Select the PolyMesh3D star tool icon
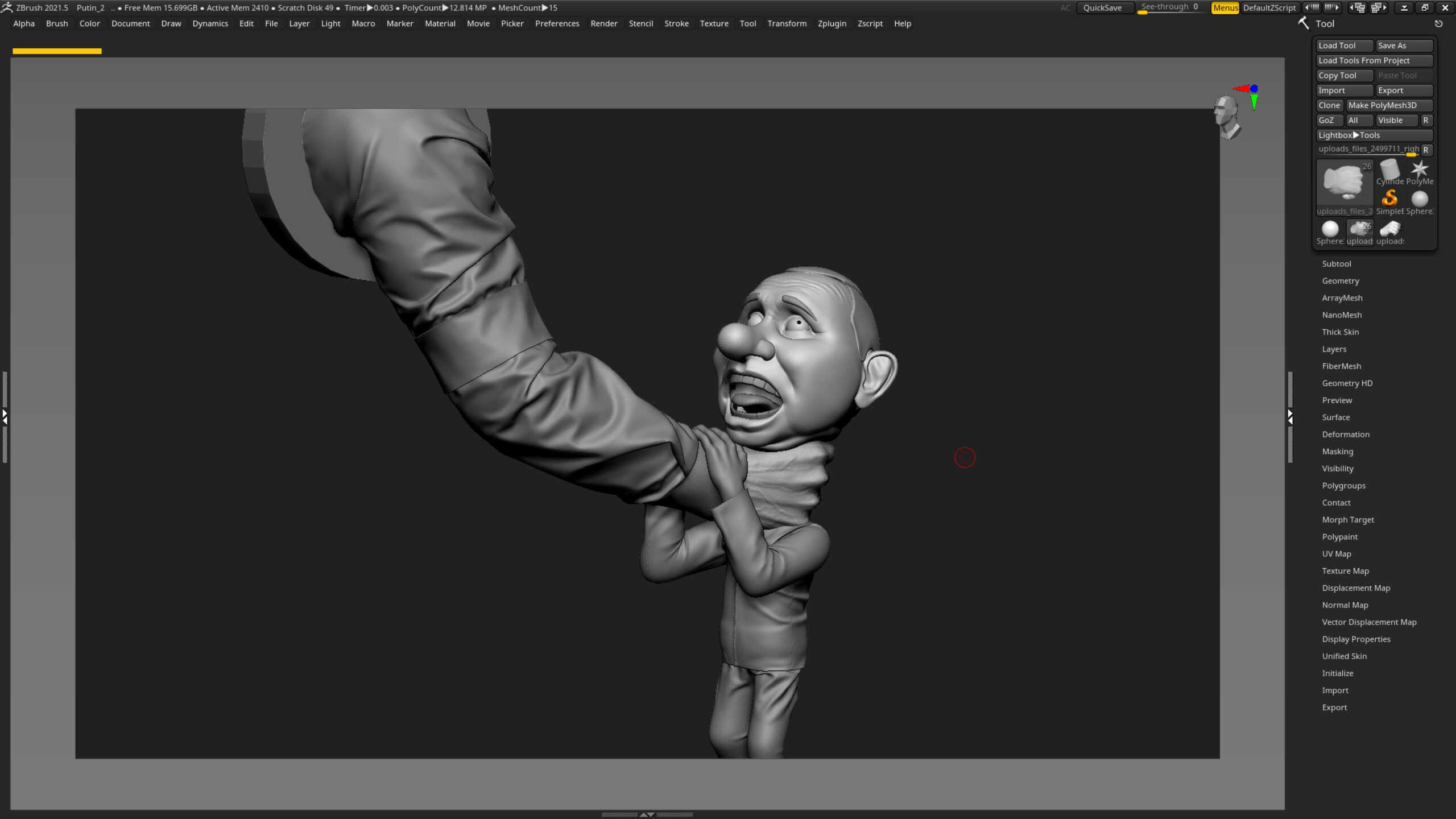The height and width of the screenshot is (819, 1456). pyautogui.click(x=1420, y=170)
